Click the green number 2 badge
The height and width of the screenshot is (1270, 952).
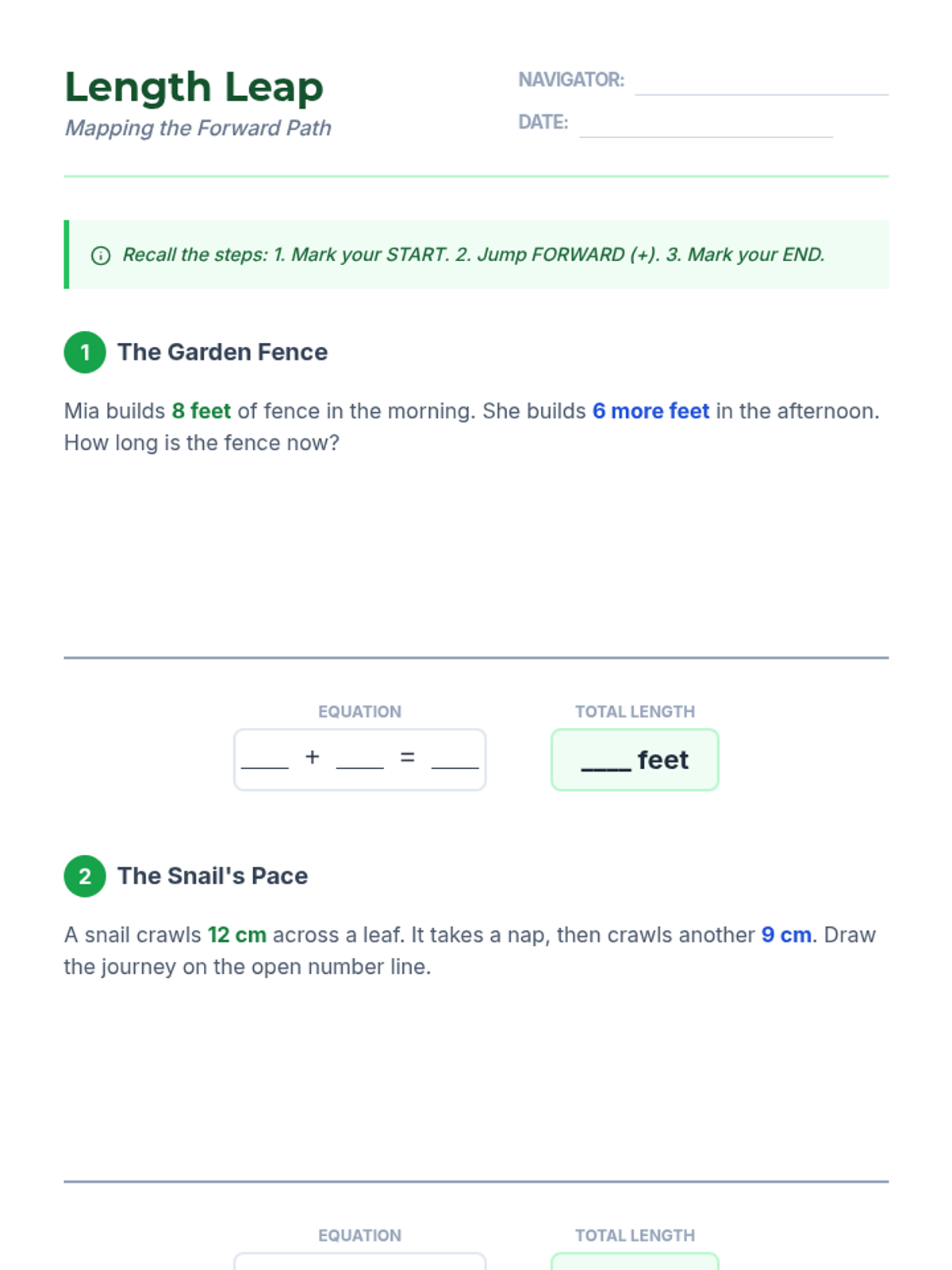pyautogui.click(x=85, y=876)
